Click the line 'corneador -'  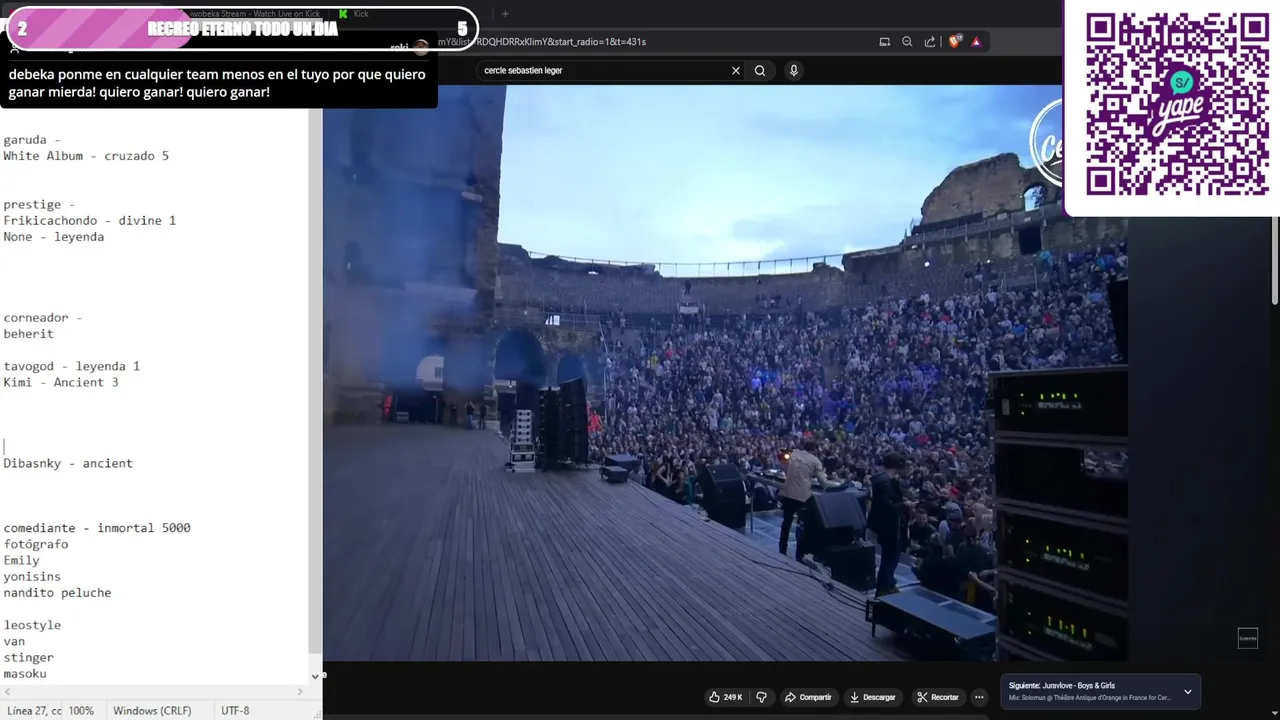pyautogui.click(x=43, y=318)
